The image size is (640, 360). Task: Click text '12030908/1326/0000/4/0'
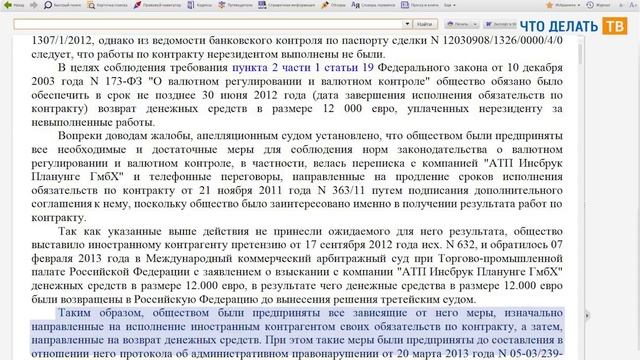pyautogui.click(x=502, y=40)
